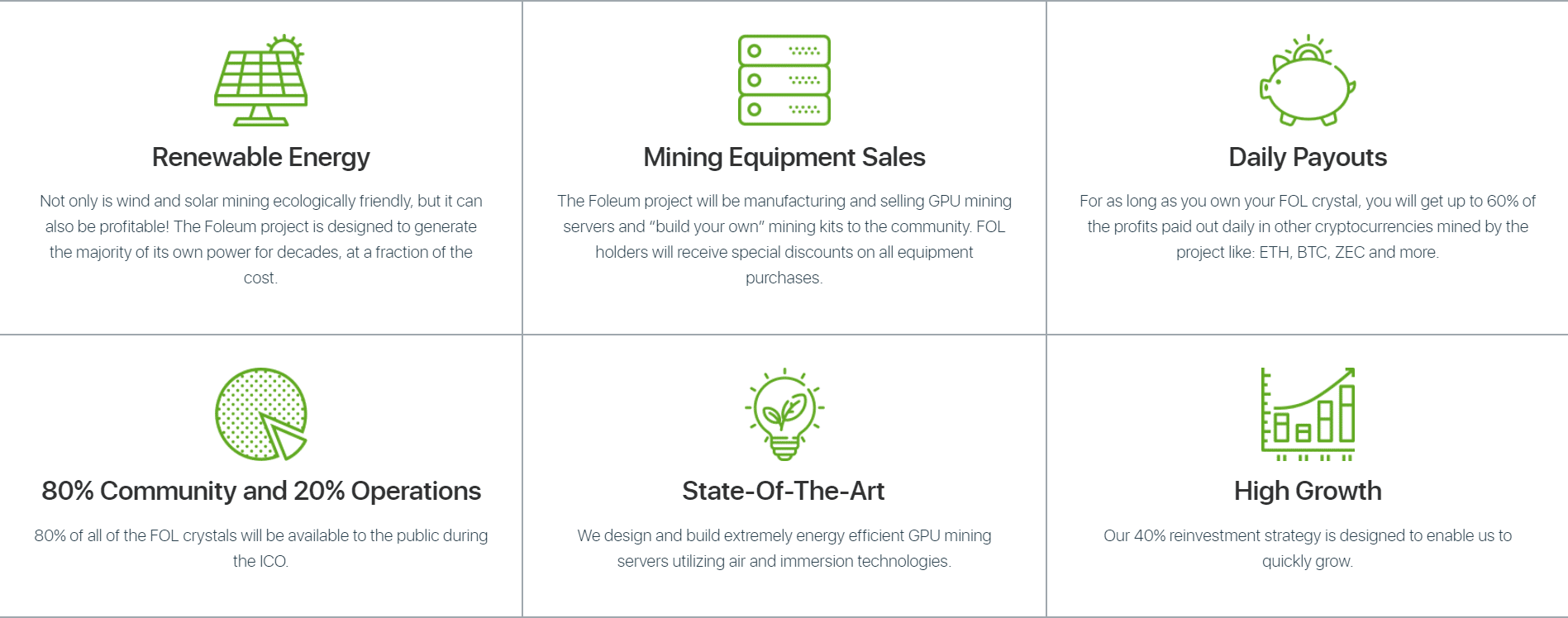Click the sun on the solar panel icon
The image size is (1568, 618).
pyautogui.click(x=286, y=46)
